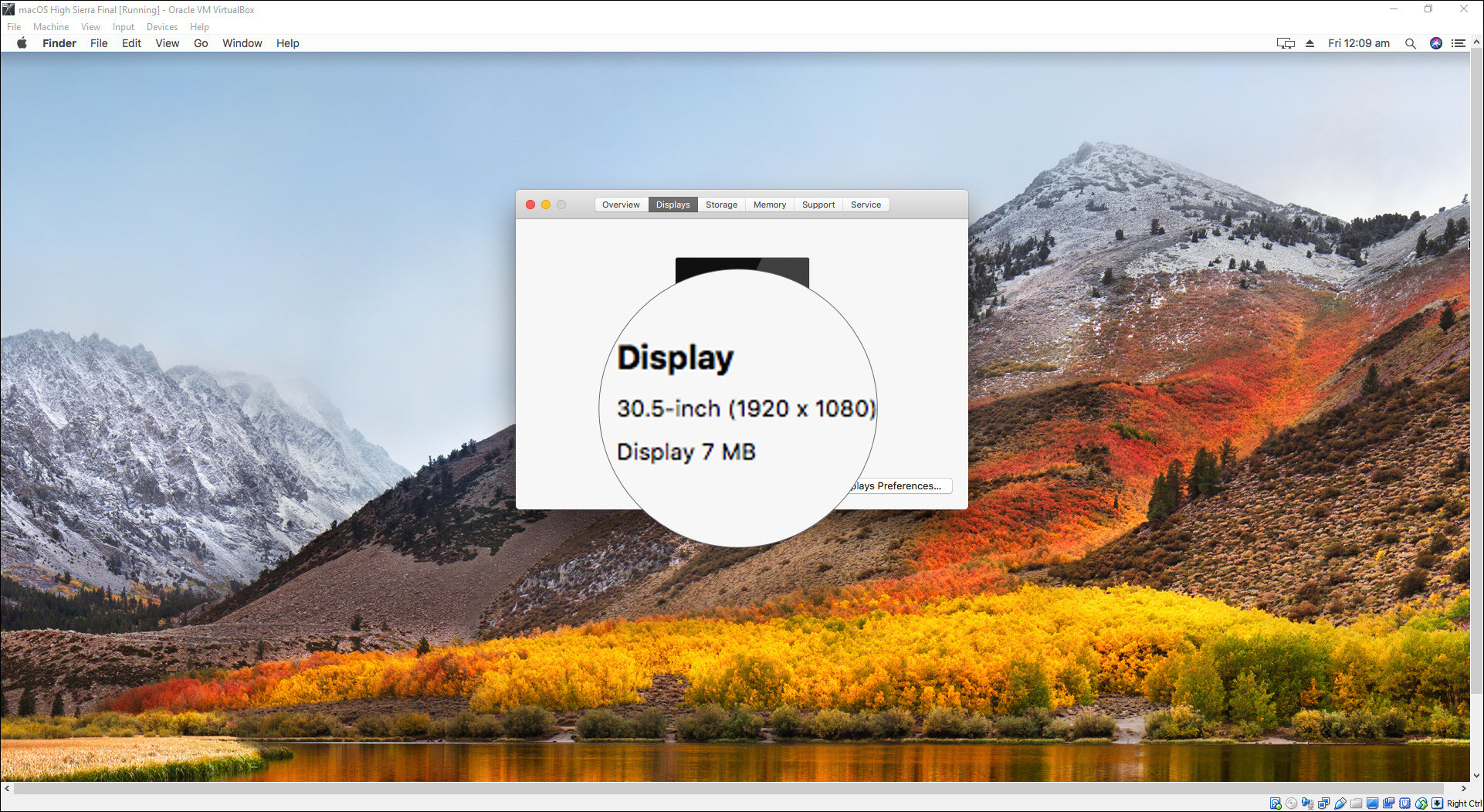
Task: Switch to the Storage tab
Action: [721, 205]
